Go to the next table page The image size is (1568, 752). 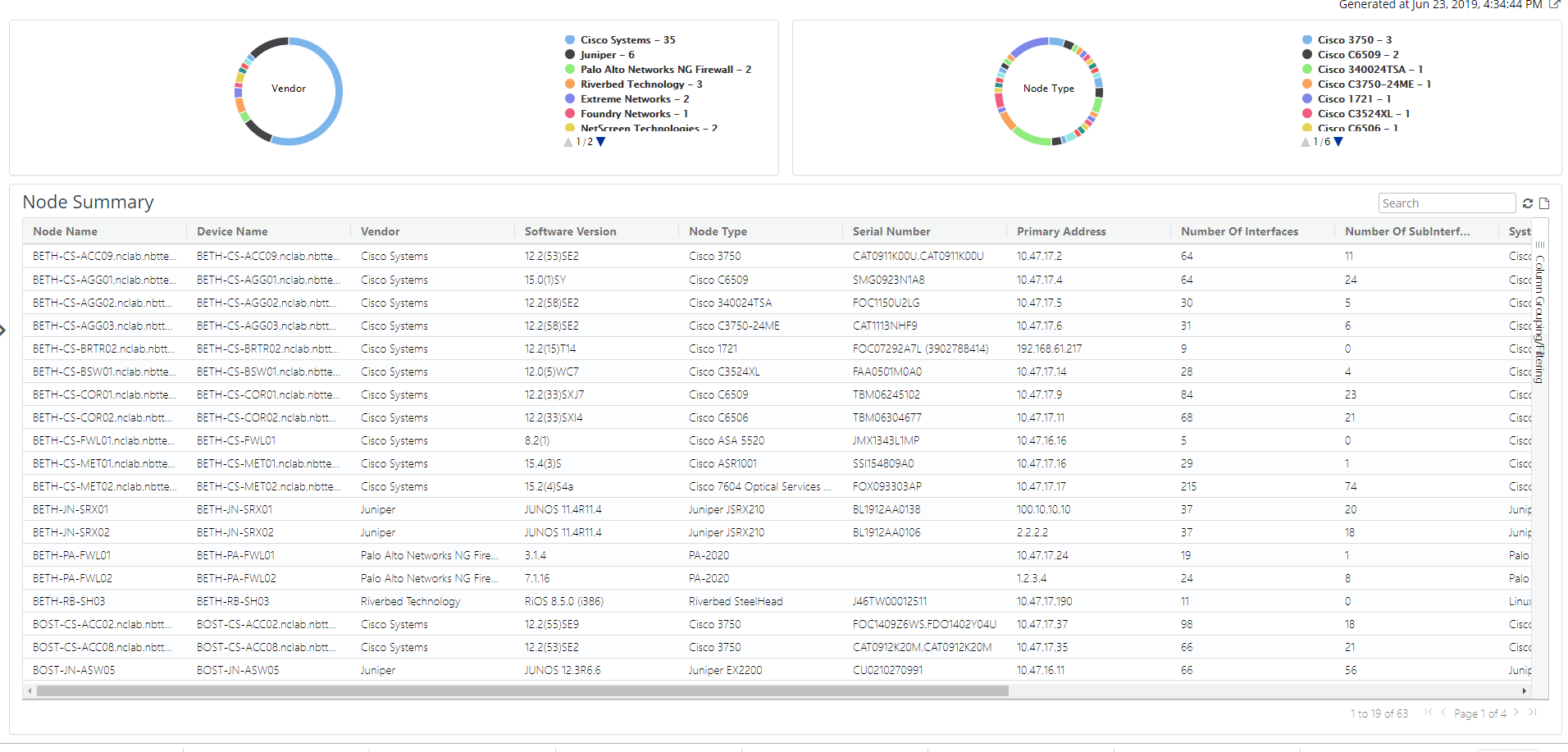coord(1516,713)
